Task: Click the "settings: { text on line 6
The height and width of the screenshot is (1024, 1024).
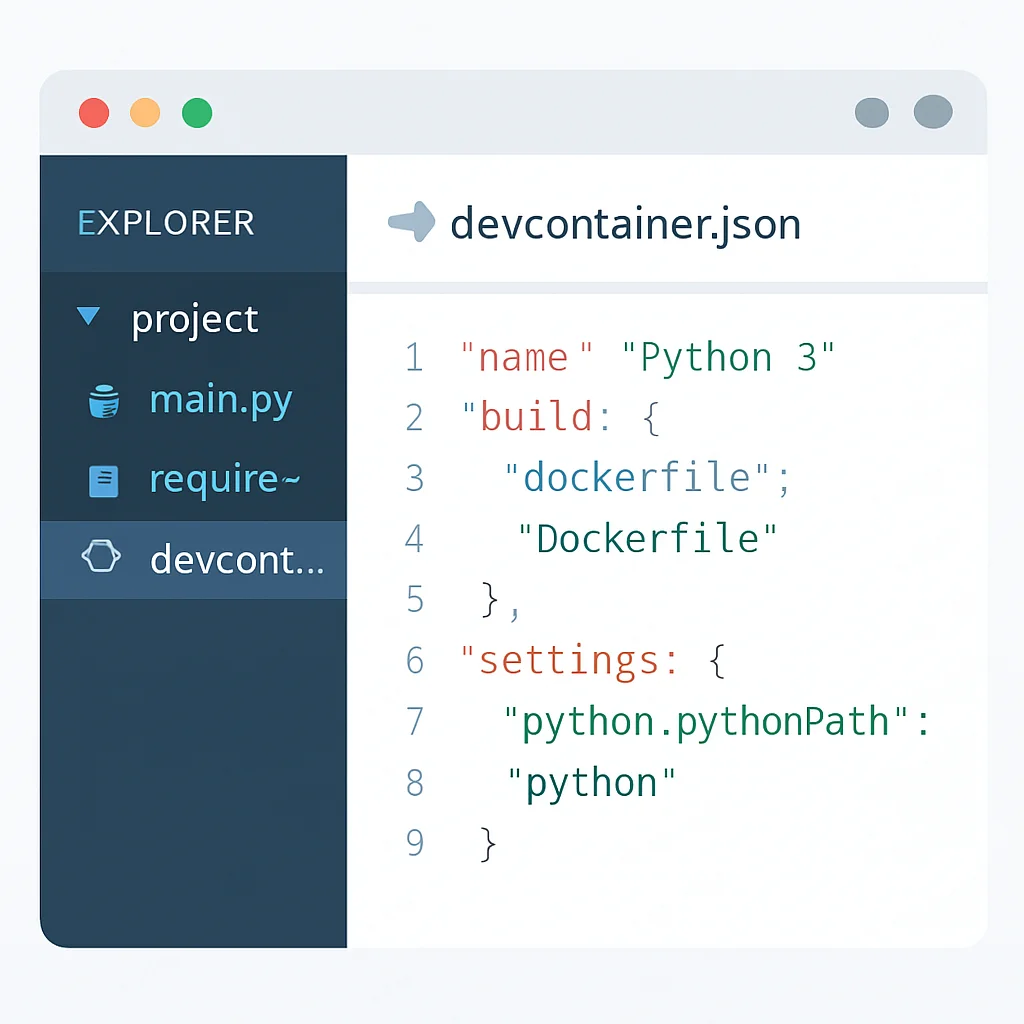Action: pyautogui.click(x=592, y=661)
